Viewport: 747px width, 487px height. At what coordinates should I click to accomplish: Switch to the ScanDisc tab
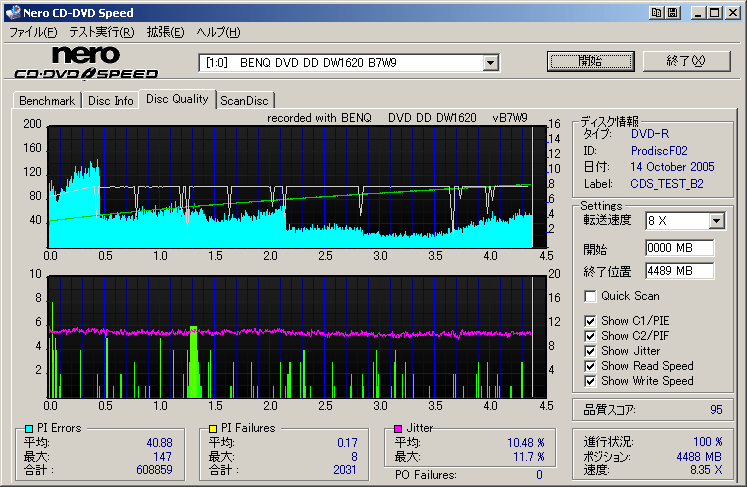244,101
